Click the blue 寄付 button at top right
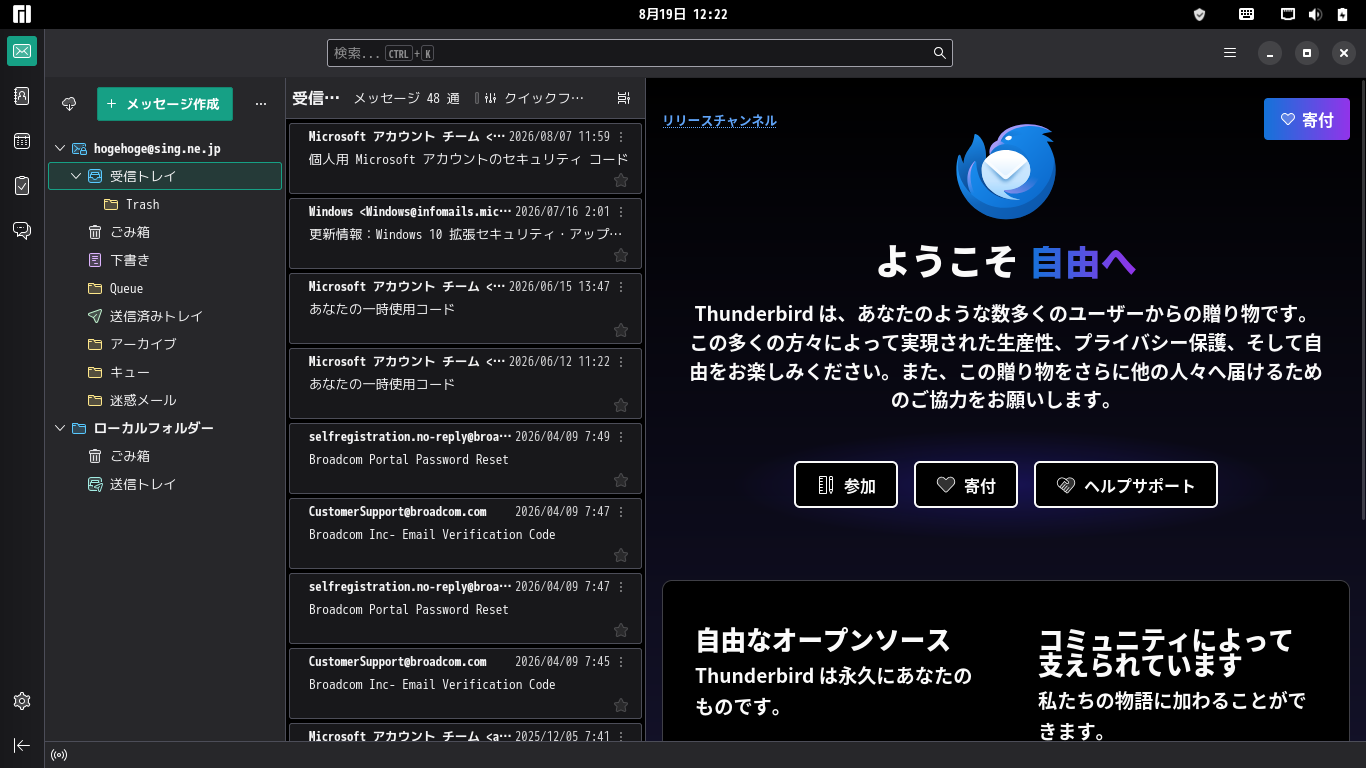 1307,119
